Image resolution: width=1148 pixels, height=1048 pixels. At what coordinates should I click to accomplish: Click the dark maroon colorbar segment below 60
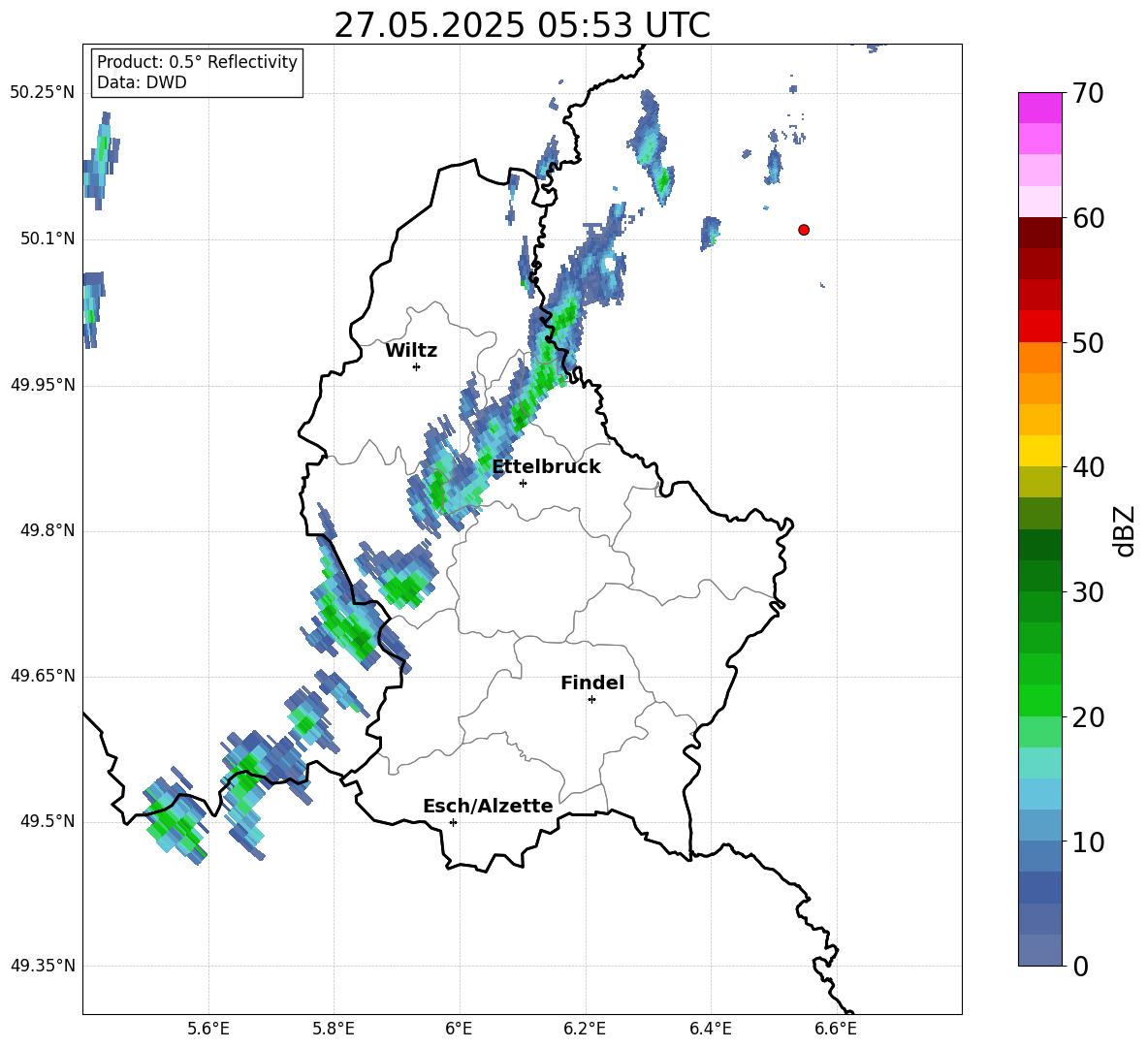pos(1040,233)
